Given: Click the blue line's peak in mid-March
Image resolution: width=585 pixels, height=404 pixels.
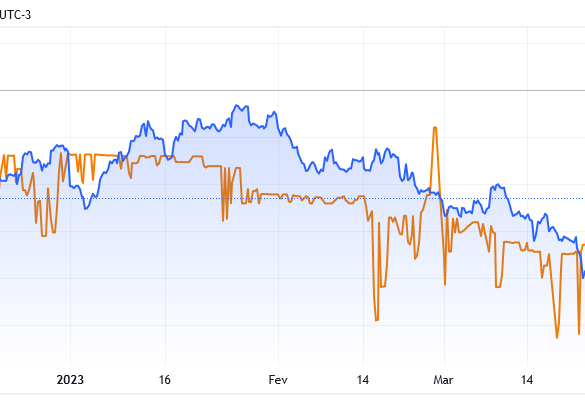Looking at the screenshot, I should [x=497, y=185].
